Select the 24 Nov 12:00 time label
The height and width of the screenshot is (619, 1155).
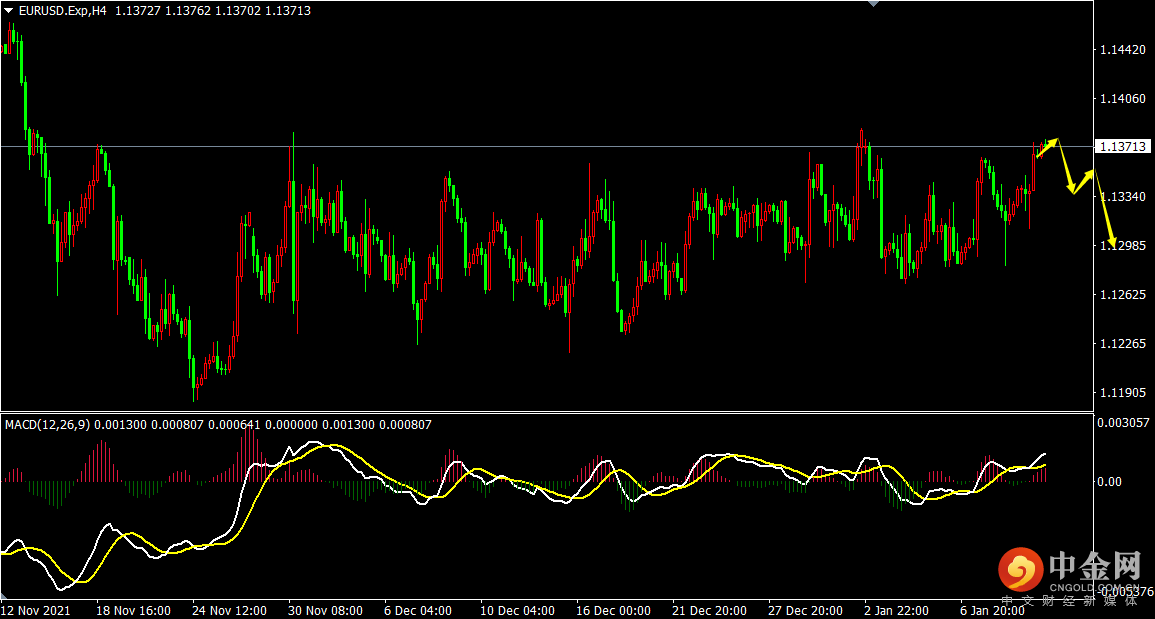tap(229, 610)
